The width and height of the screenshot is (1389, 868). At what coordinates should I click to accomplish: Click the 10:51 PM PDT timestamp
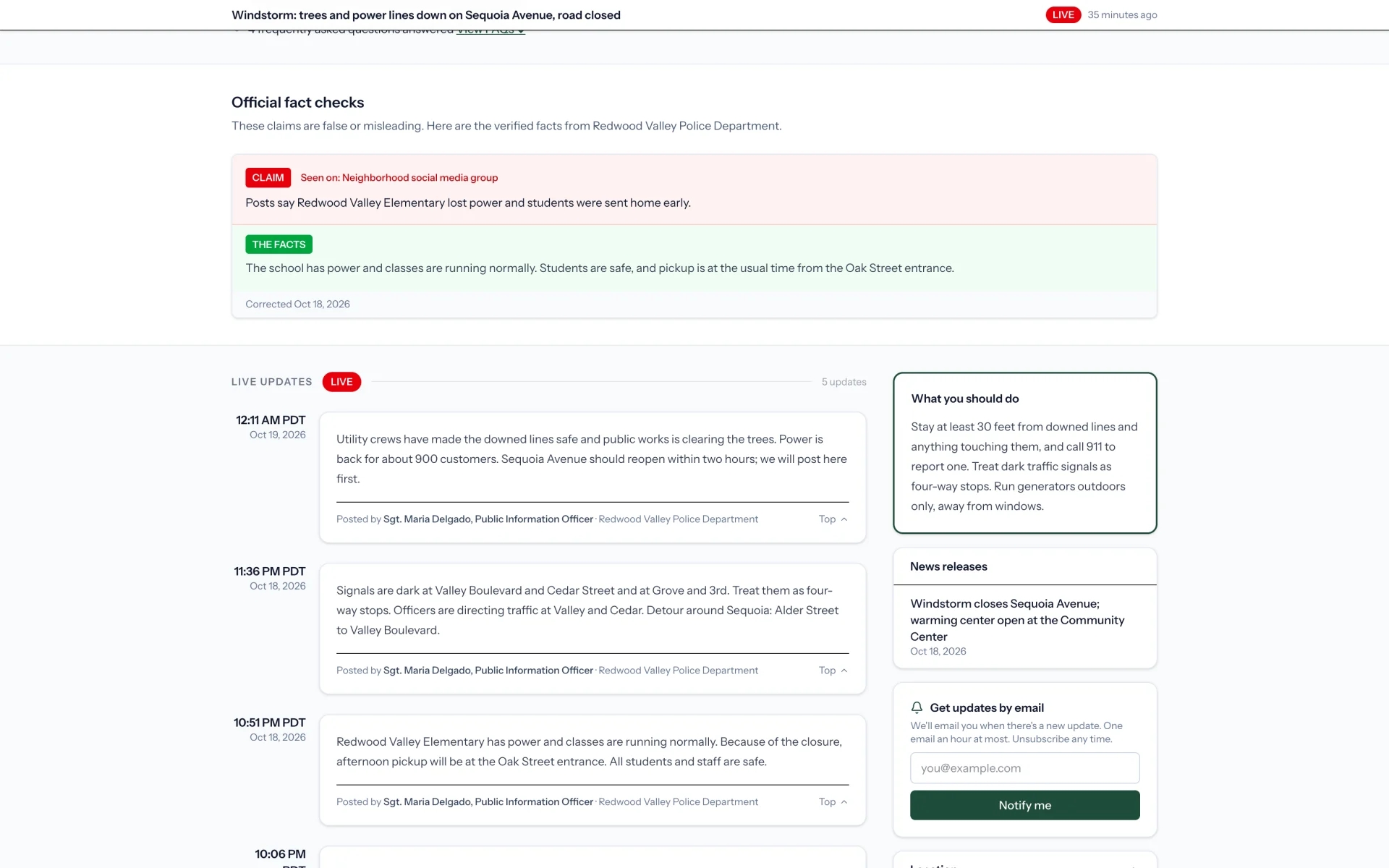click(269, 723)
